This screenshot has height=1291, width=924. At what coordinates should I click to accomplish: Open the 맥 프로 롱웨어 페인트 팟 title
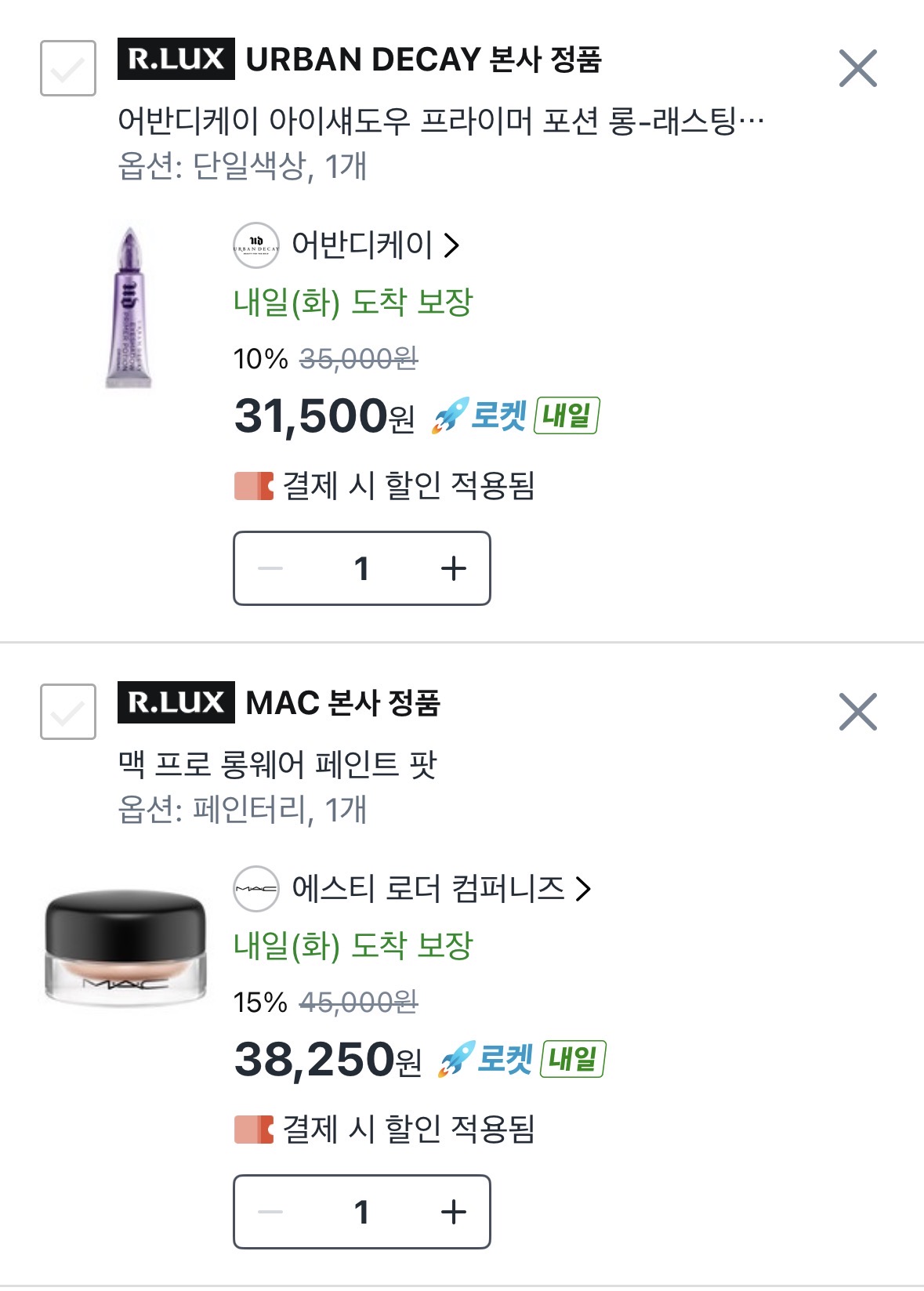coord(277,764)
